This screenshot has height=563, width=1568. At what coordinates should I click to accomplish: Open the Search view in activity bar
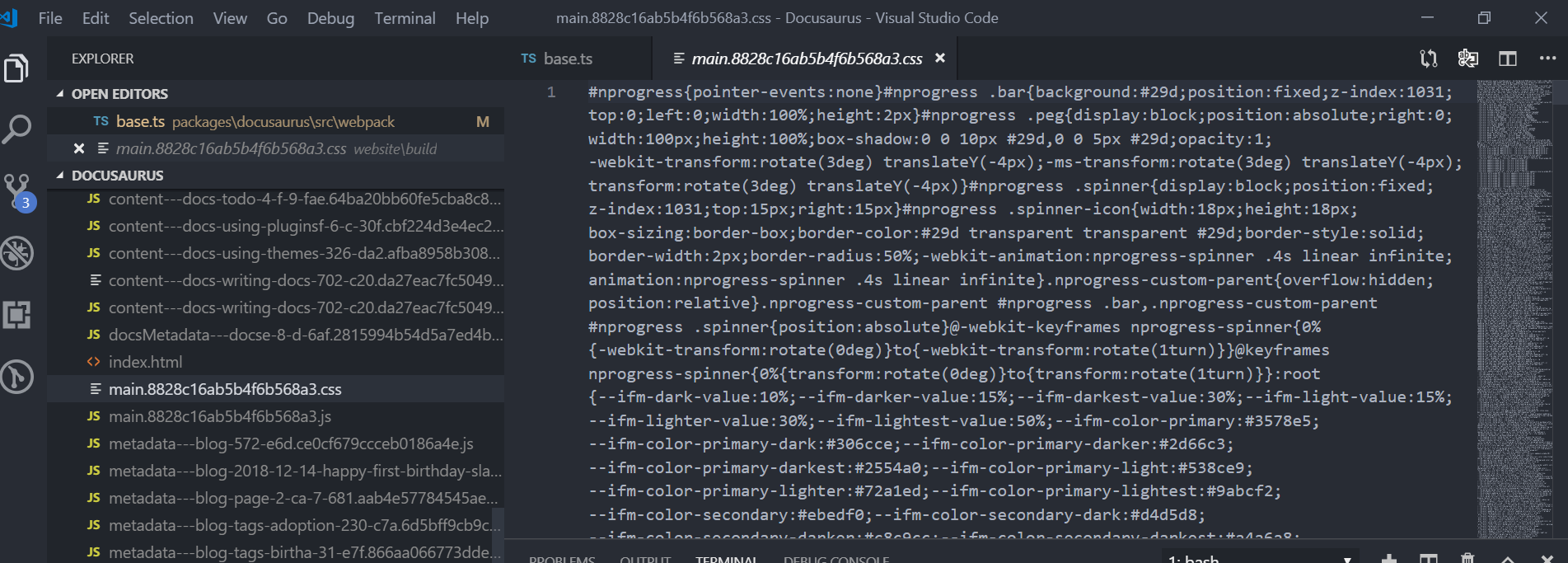(16, 129)
